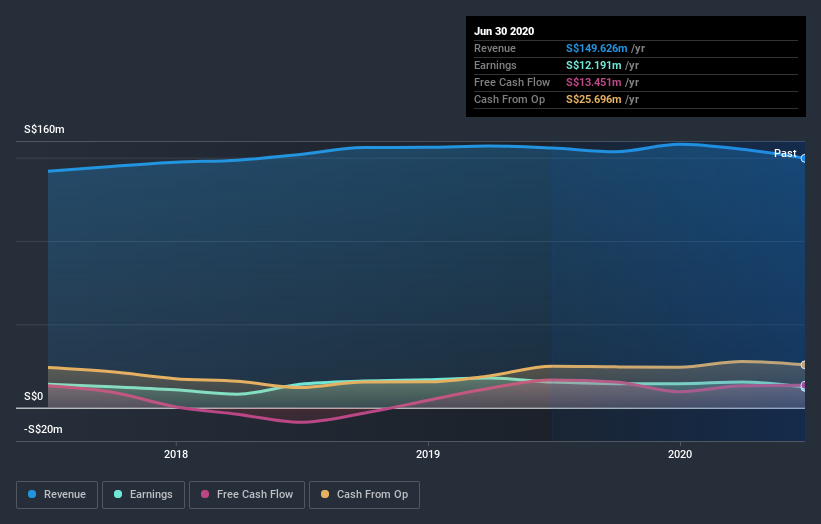
Task: Click the S$25.696m cash from op value
Action: [593, 99]
